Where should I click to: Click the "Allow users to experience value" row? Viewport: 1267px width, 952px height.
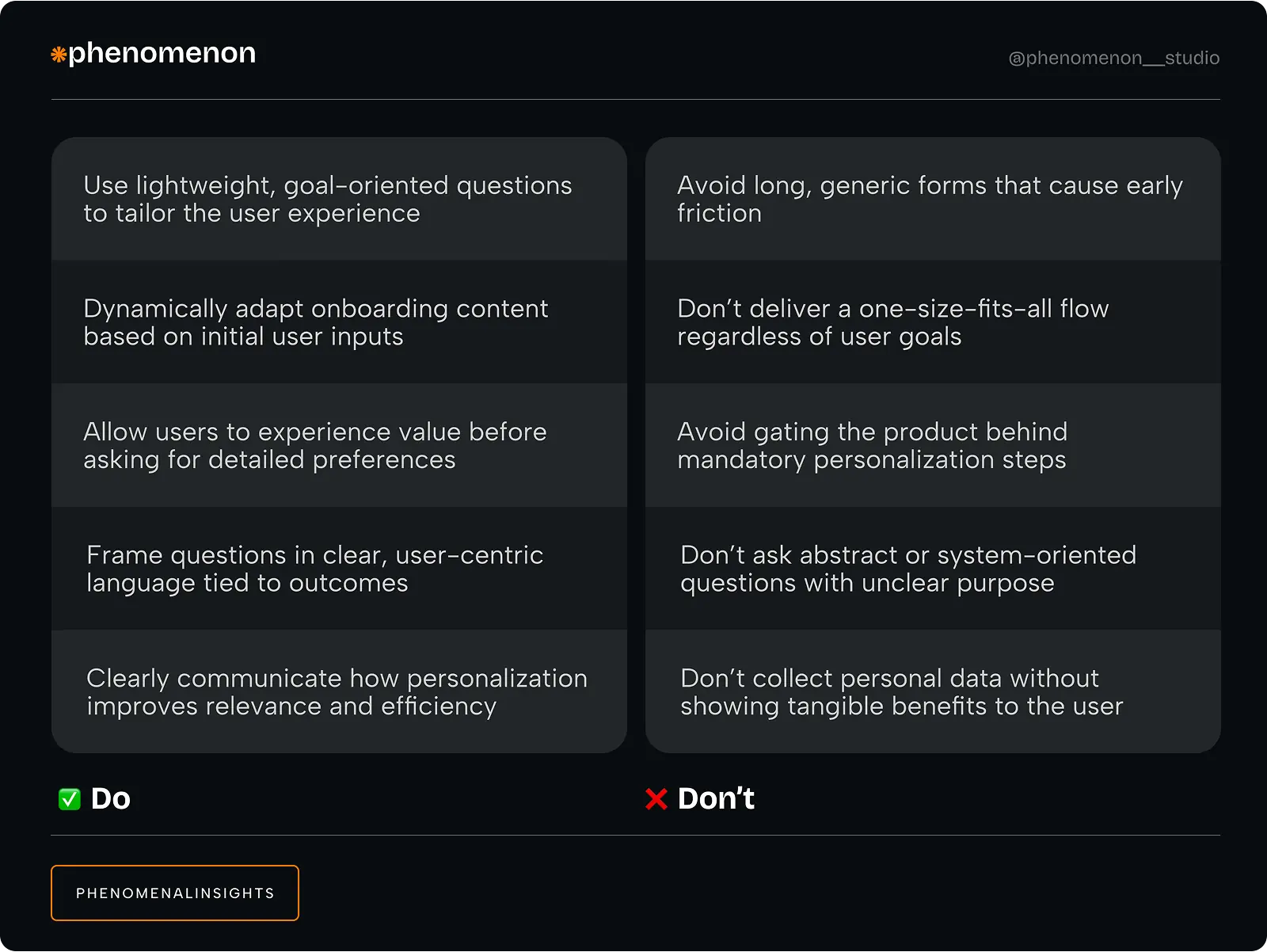[339, 445]
